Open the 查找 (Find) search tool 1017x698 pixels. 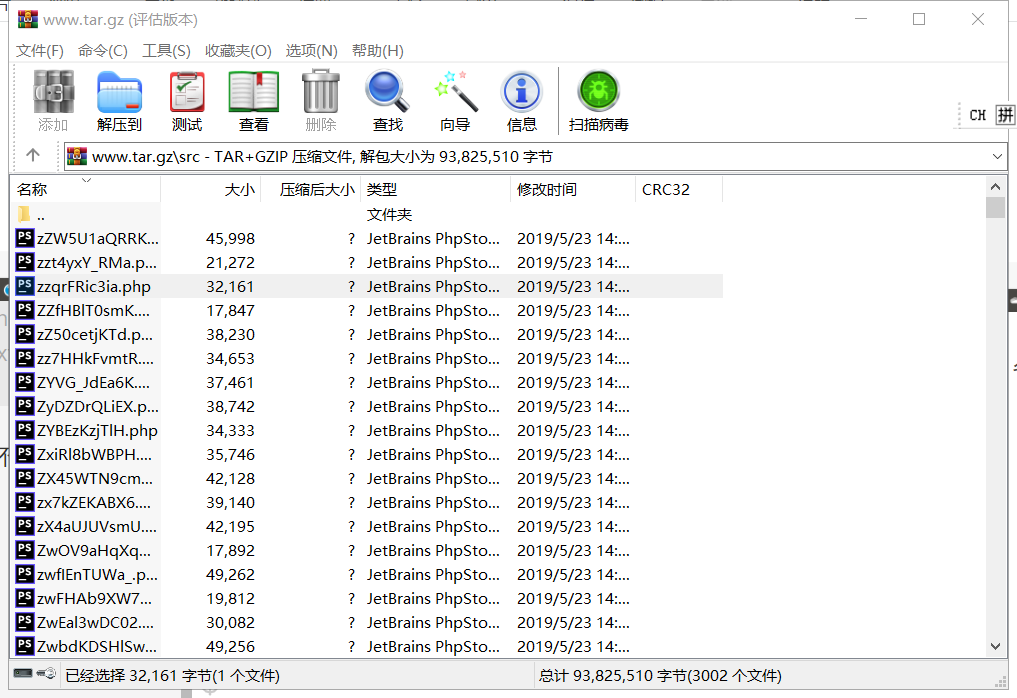click(x=386, y=100)
